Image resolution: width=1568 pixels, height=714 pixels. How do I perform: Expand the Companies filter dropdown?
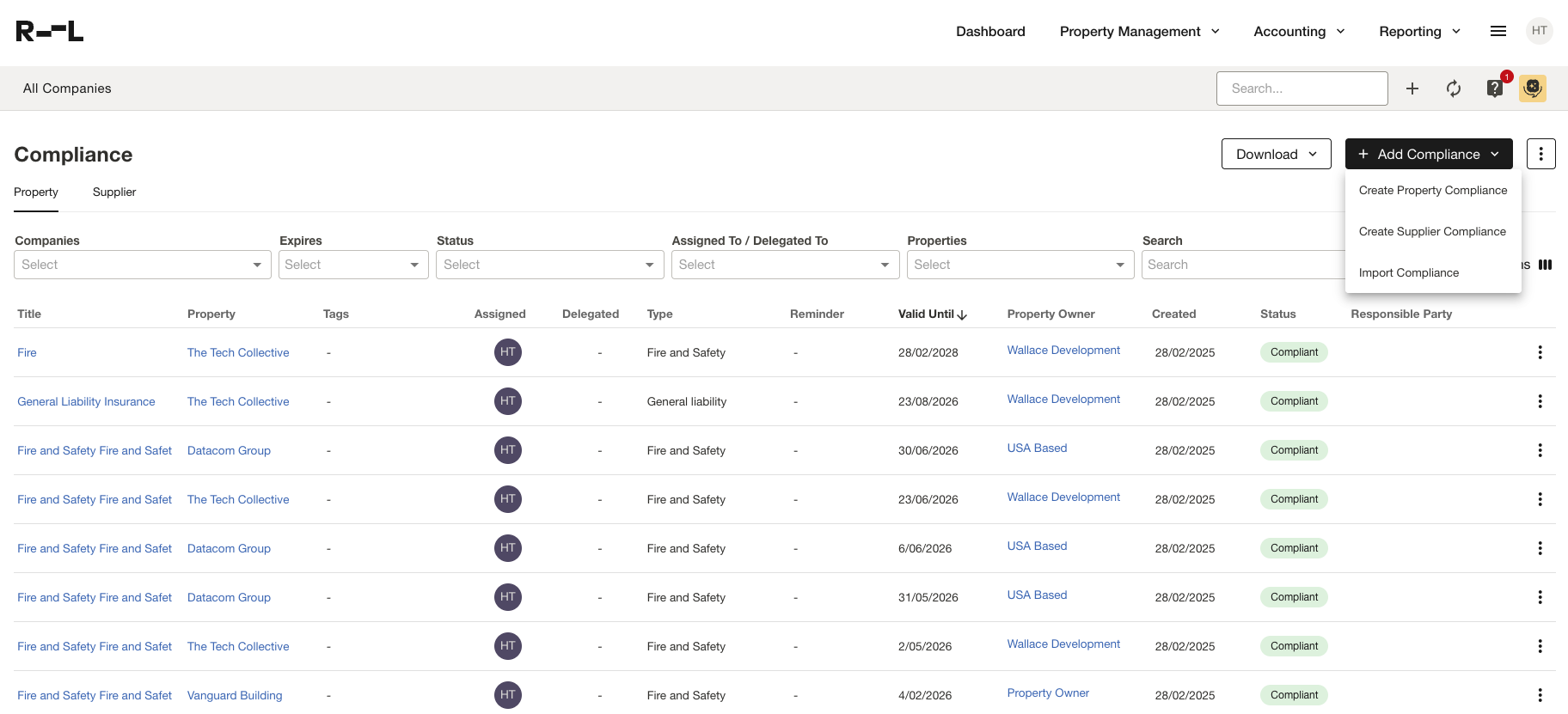tap(142, 265)
